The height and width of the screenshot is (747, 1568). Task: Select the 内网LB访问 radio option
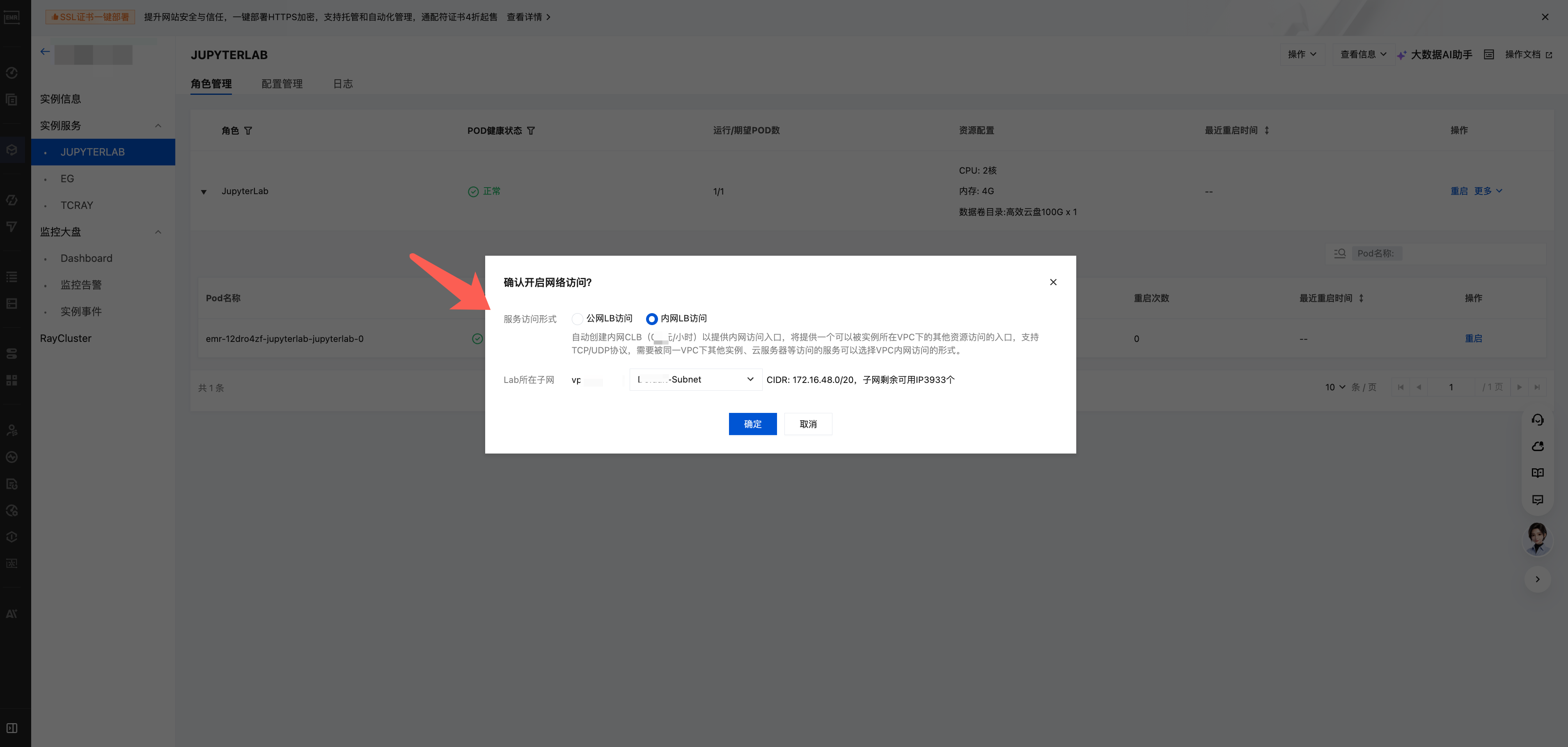point(651,319)
